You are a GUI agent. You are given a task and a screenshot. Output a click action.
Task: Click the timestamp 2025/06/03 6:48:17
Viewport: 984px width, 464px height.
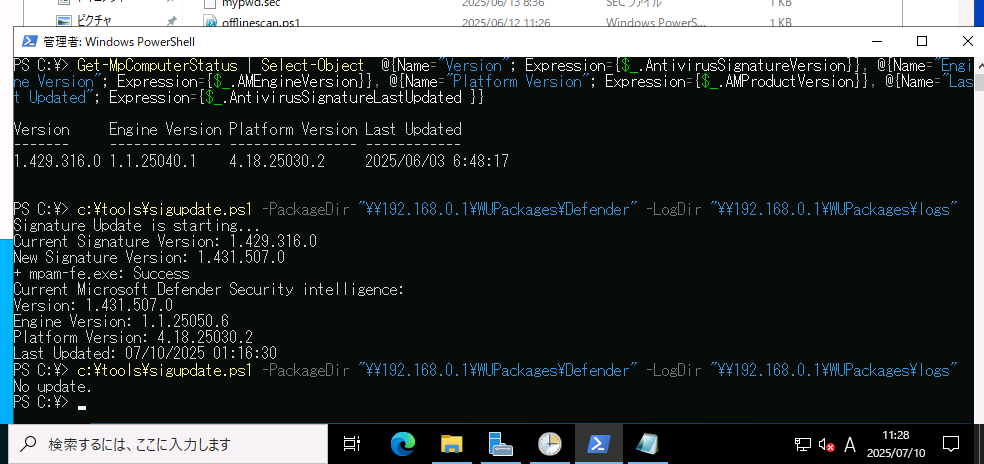click(437, 161)
